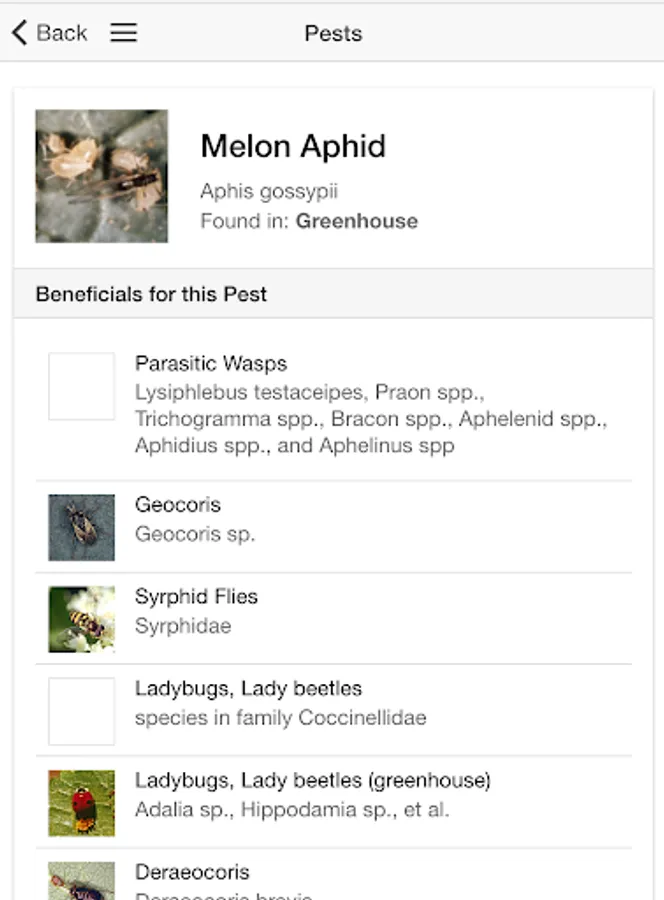Tap the Back chevron arrow icon

19,33
